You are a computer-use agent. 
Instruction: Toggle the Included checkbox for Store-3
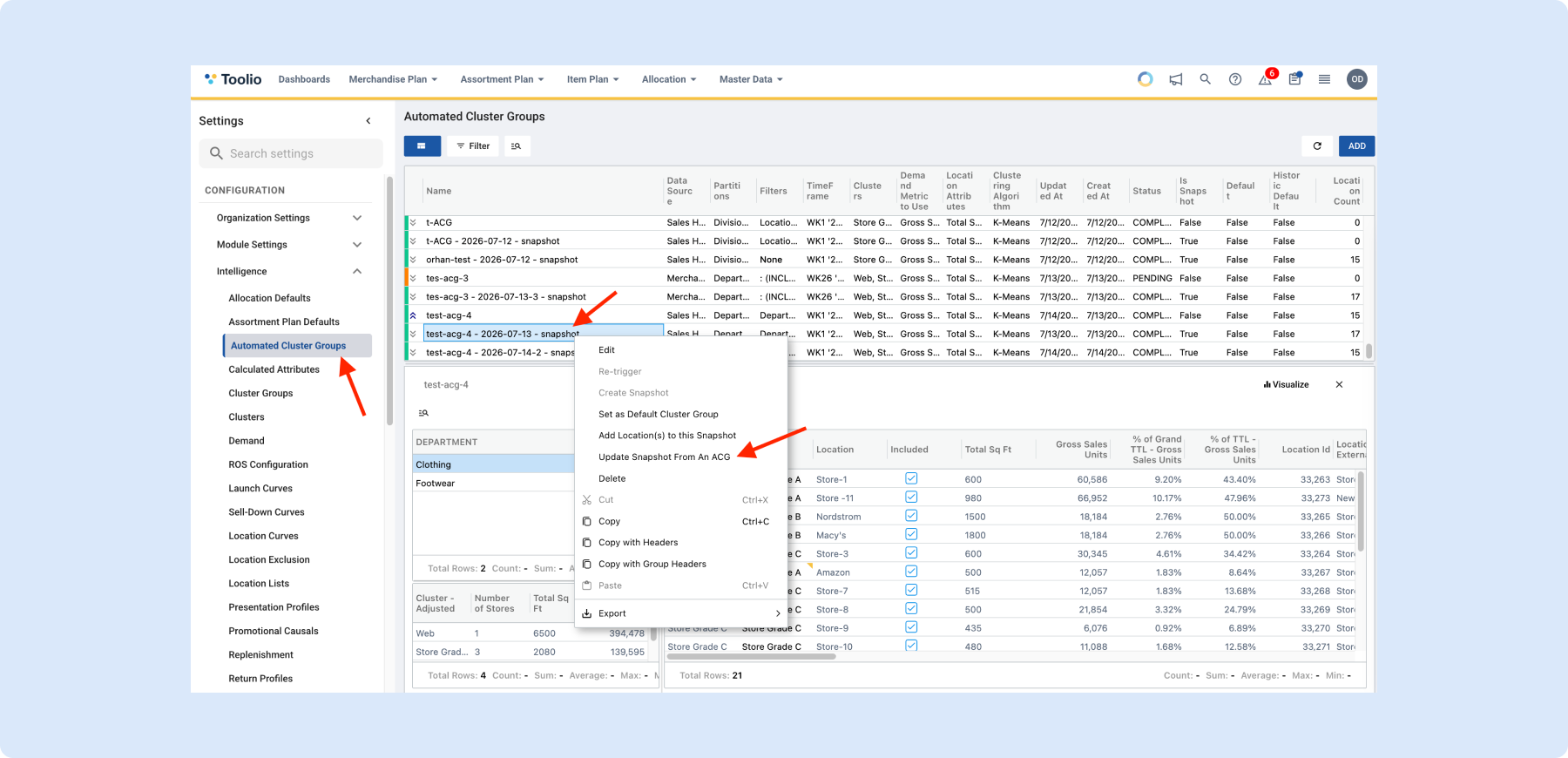[911, 553]
